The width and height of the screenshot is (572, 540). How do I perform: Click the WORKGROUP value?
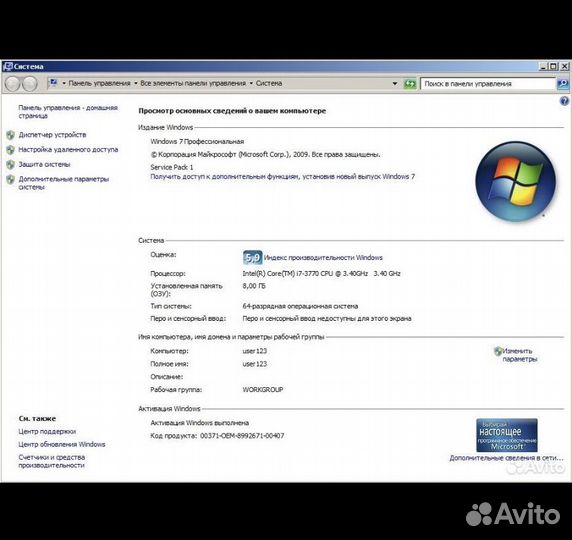263,390
